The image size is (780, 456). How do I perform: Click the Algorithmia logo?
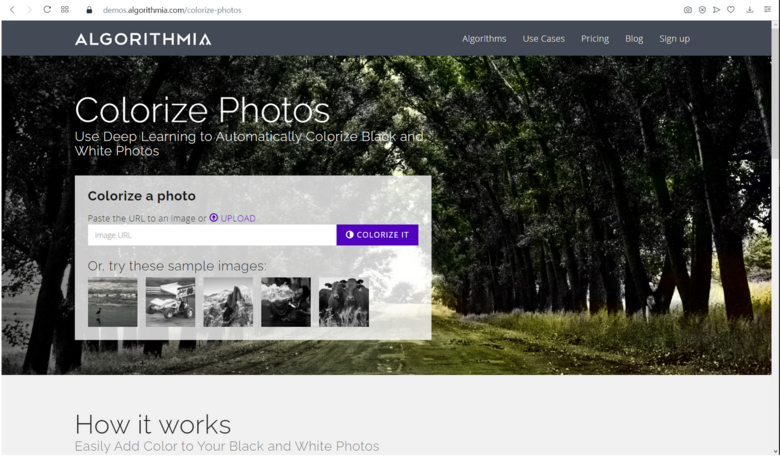143,39
